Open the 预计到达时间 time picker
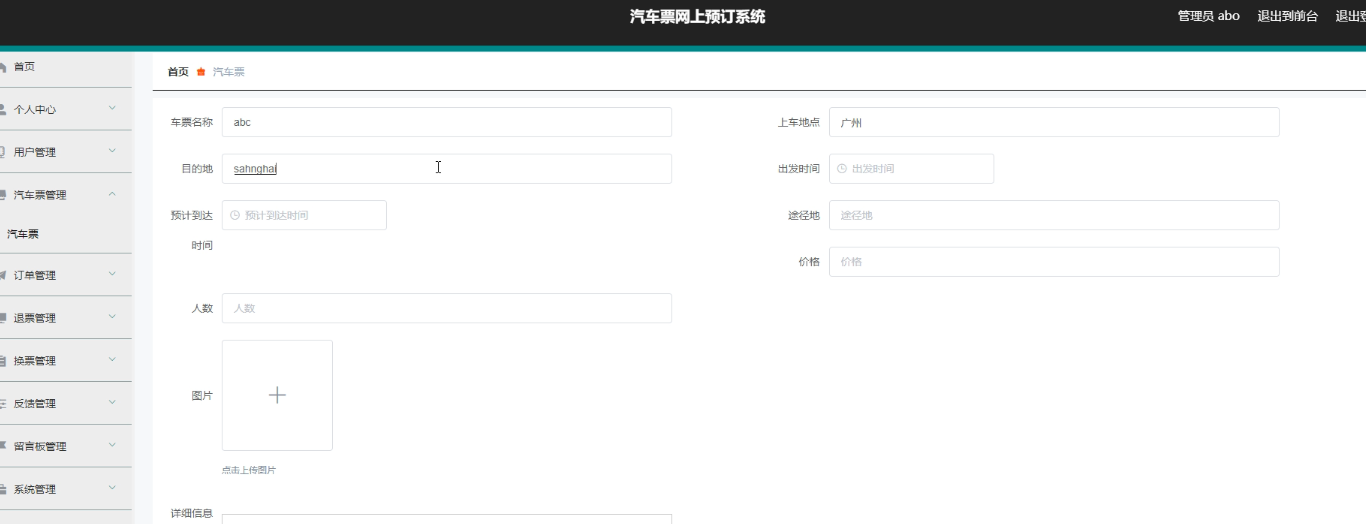 coord(304,215)
